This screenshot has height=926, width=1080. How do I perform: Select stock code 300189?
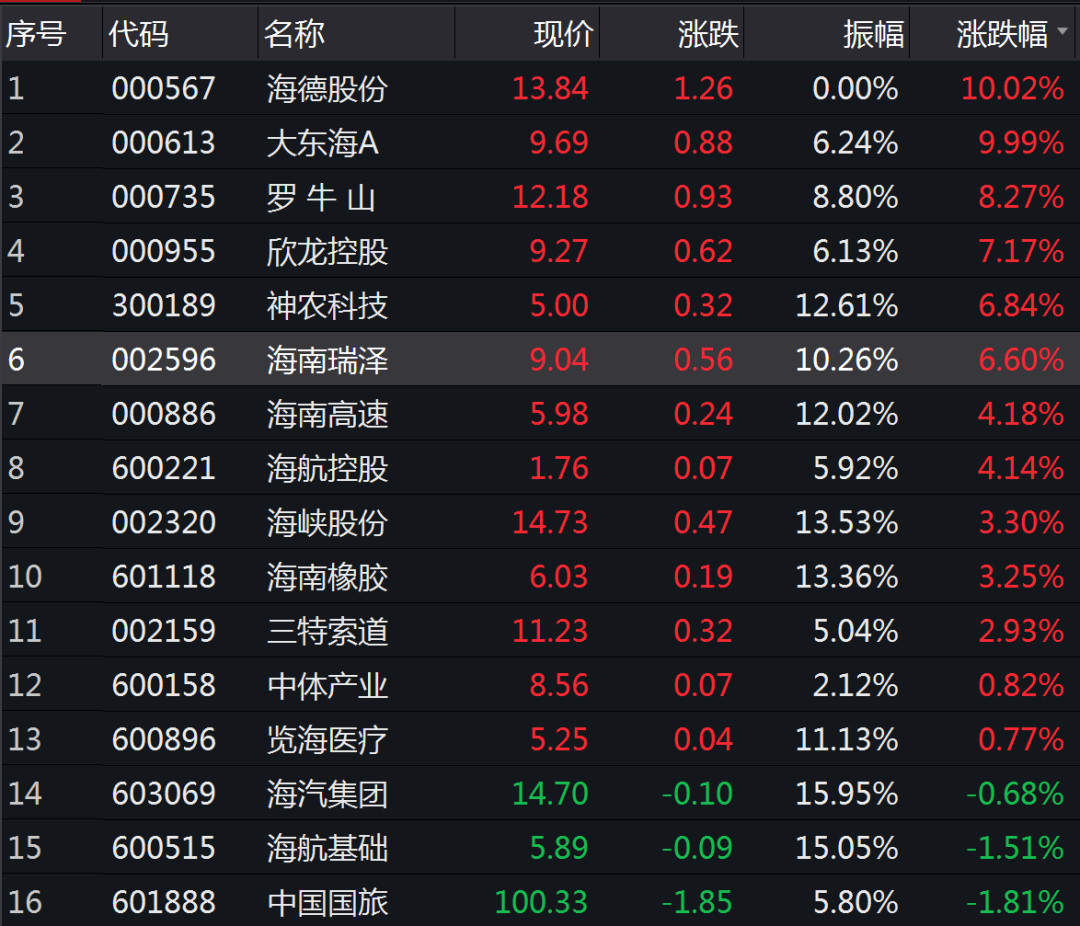point(163,306)
